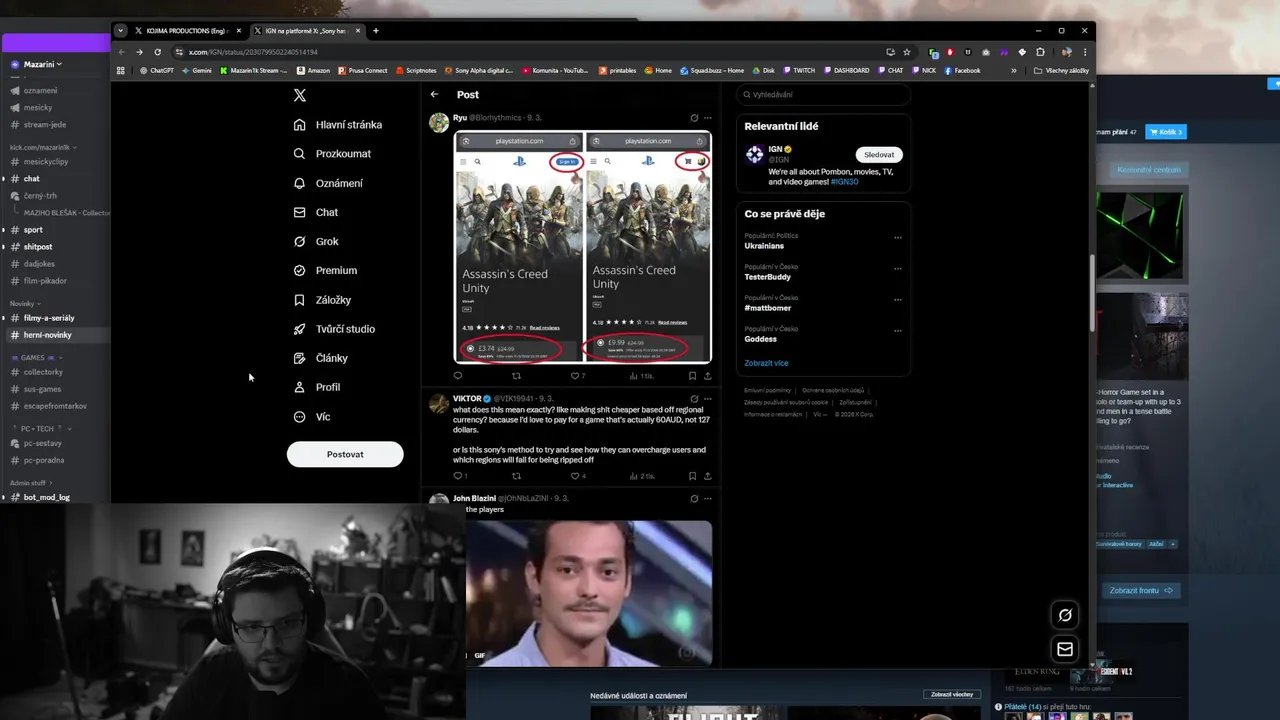
Task: Repost Ryu's post
Action: click(516, 376)
